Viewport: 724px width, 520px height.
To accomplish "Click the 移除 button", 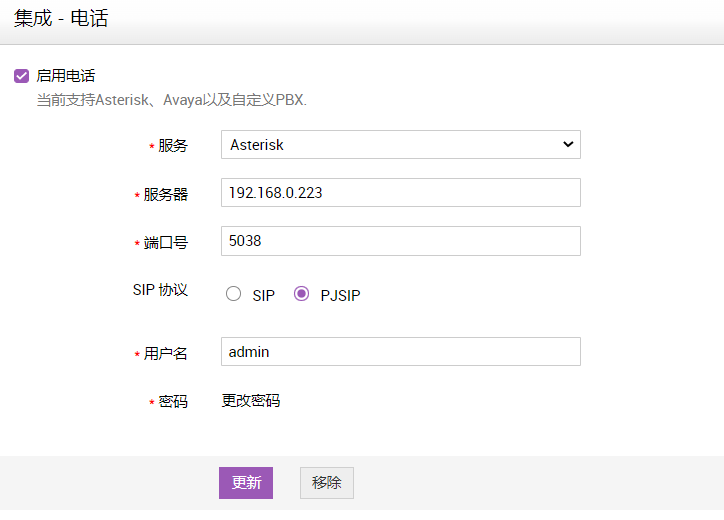I will [327, 483].
